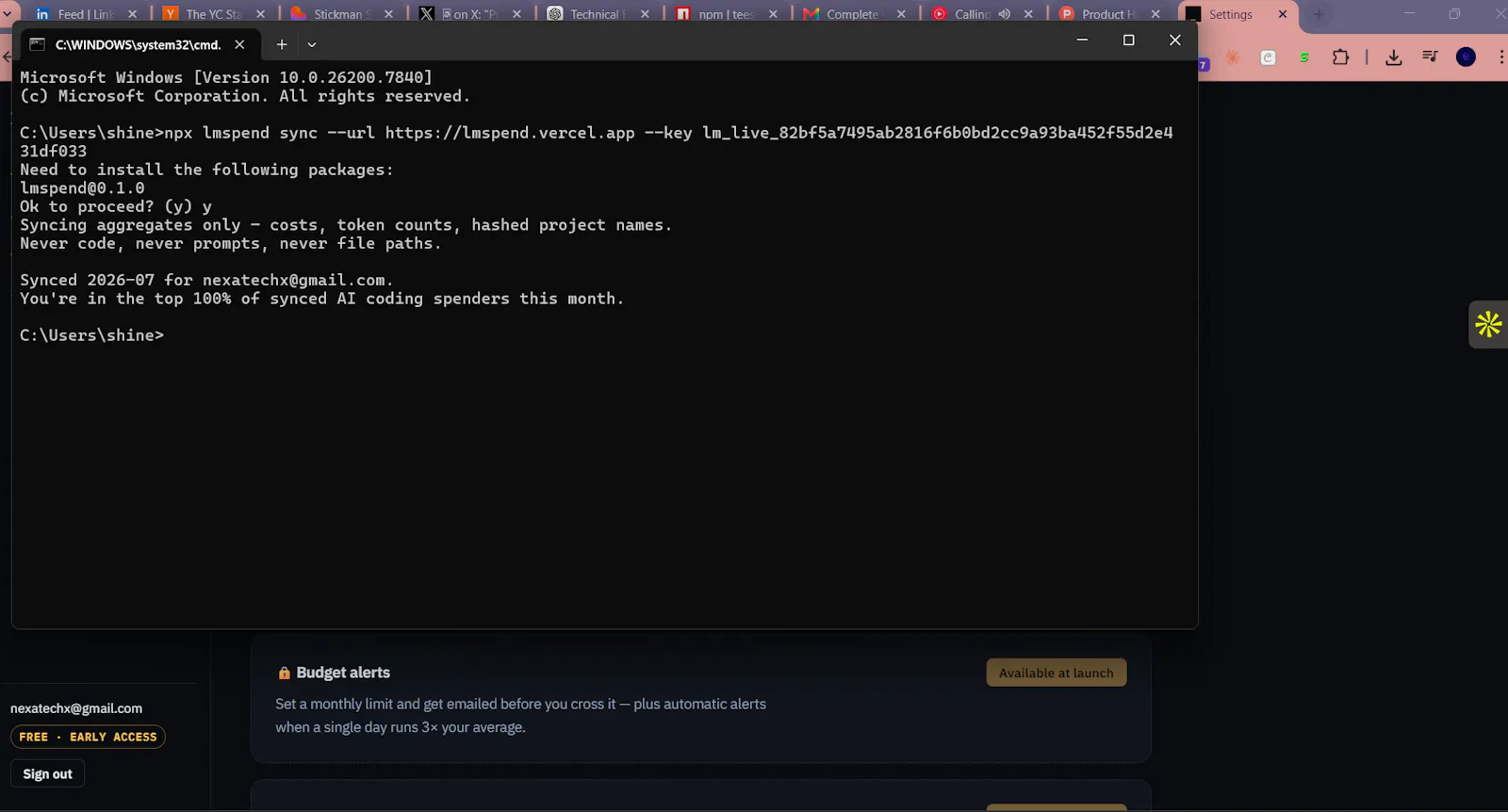Click the Microsoft Windows version line
The width and height of the screenshot is (1508, 812).
pos(226,77)
